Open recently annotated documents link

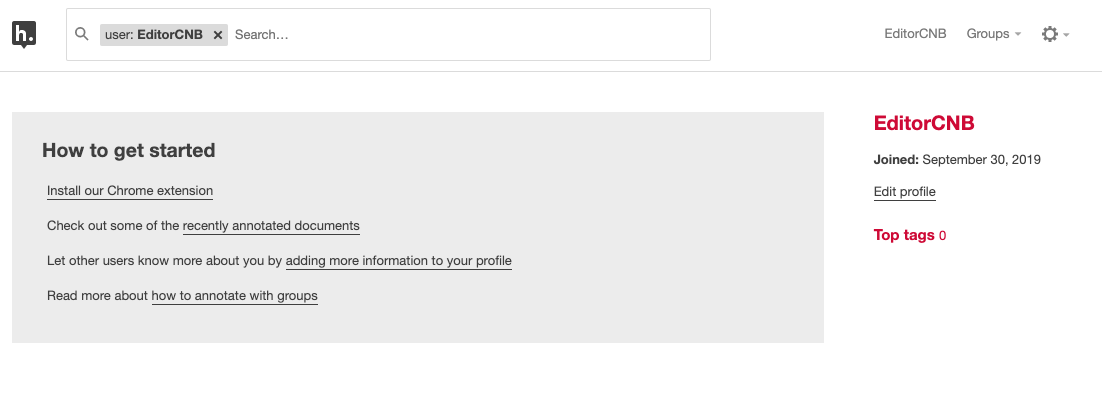271,226
